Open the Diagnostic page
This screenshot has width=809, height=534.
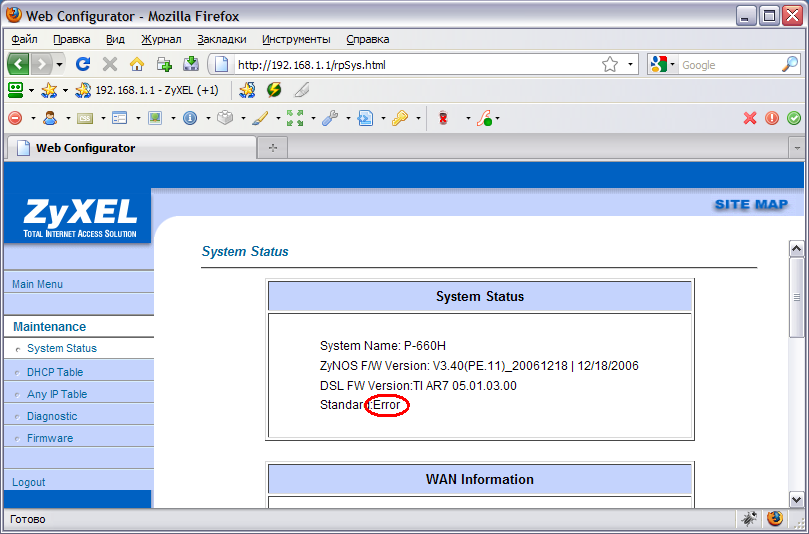52,416
